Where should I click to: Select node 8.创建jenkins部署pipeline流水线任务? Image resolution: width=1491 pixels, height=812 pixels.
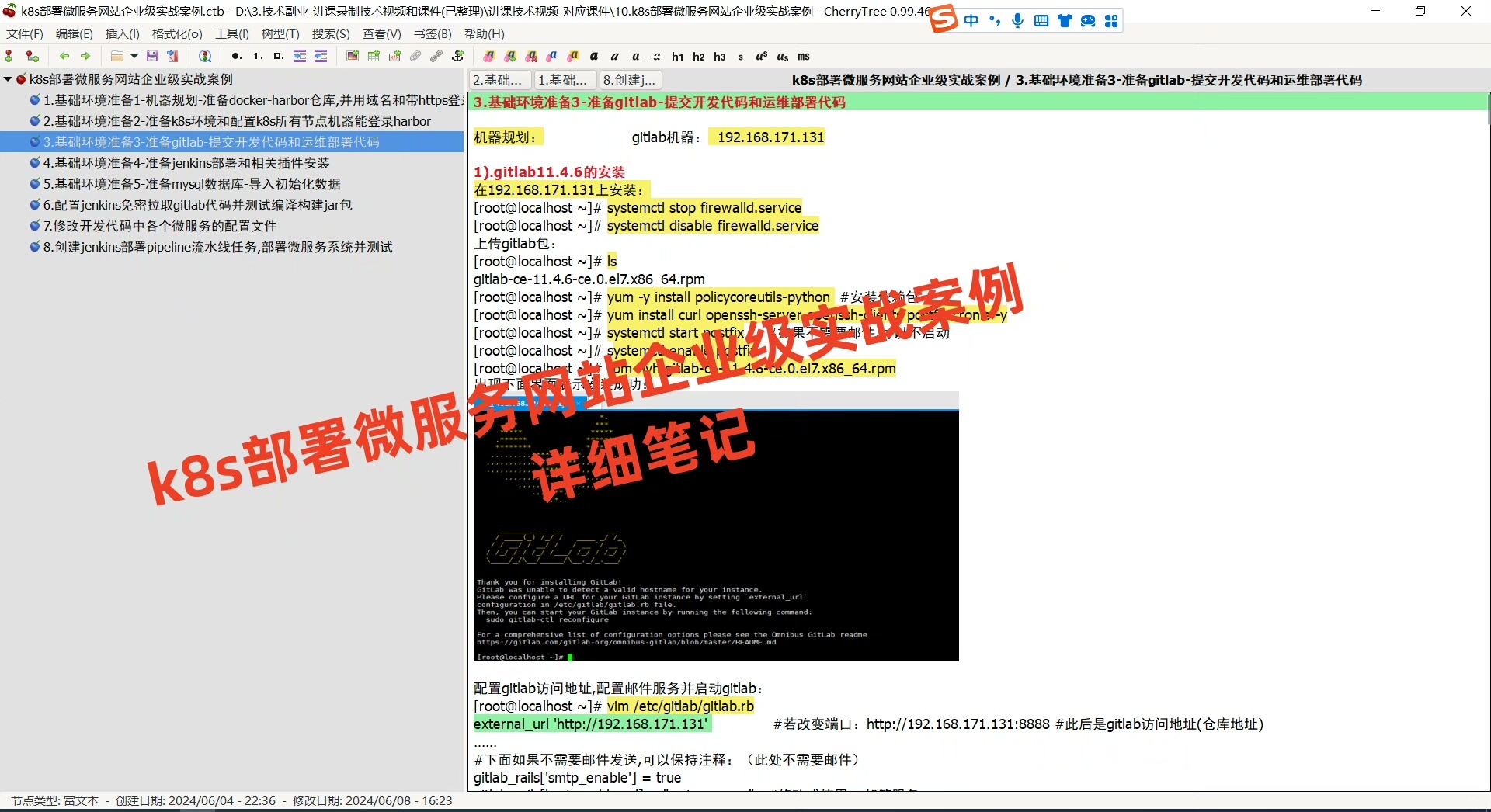pos(217,247)
